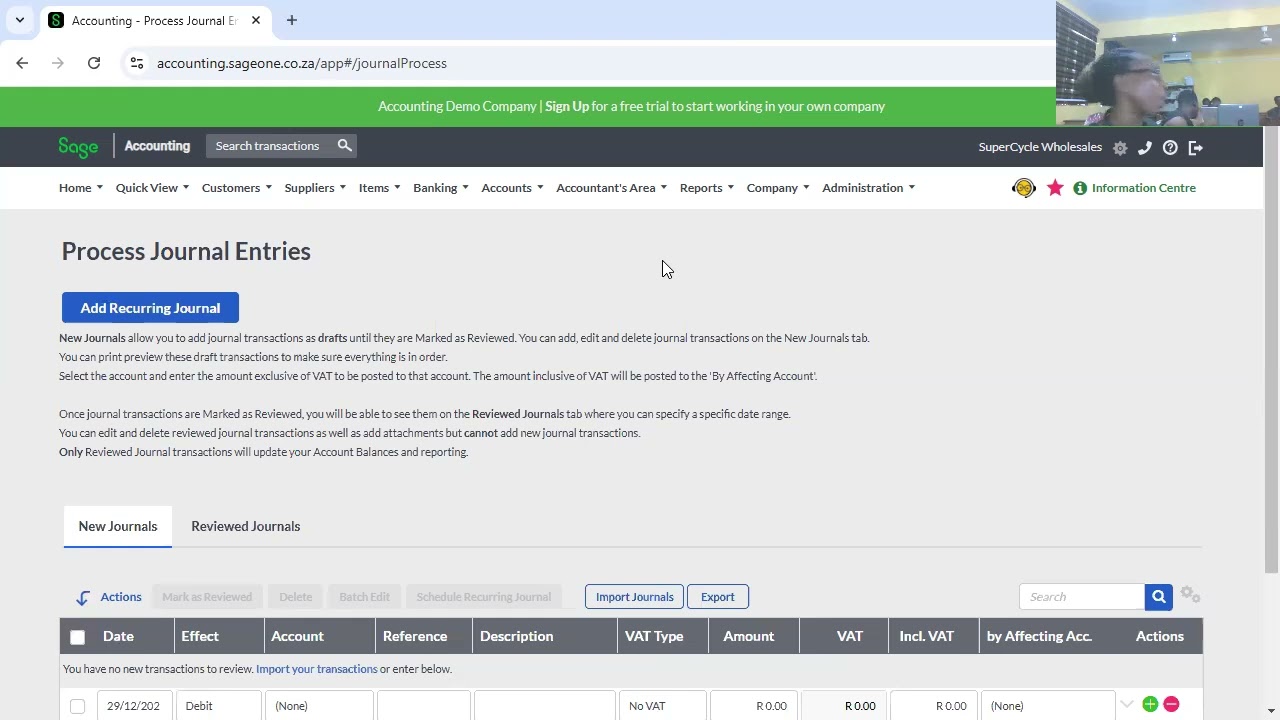The width and height of the screenshot is (1280, 720).
Task: Open company settings gear icon
Action: pos(1120,148)
